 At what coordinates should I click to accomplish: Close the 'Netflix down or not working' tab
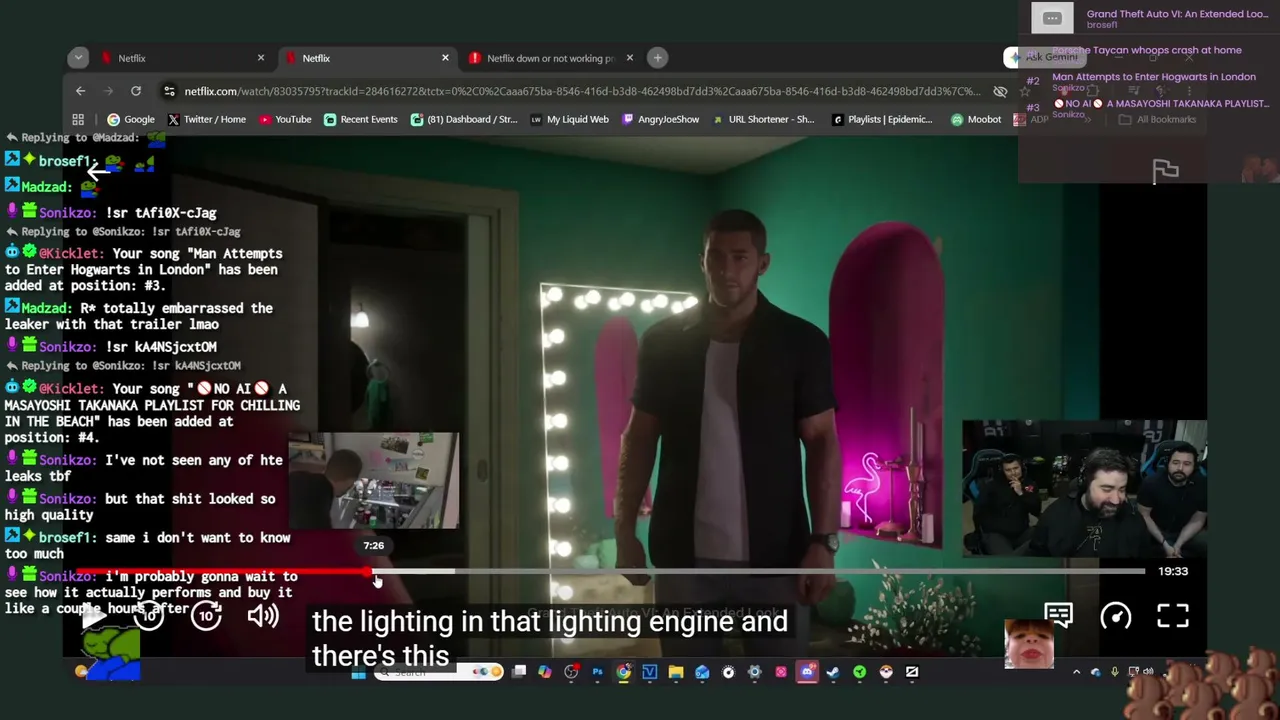(629, 58)
